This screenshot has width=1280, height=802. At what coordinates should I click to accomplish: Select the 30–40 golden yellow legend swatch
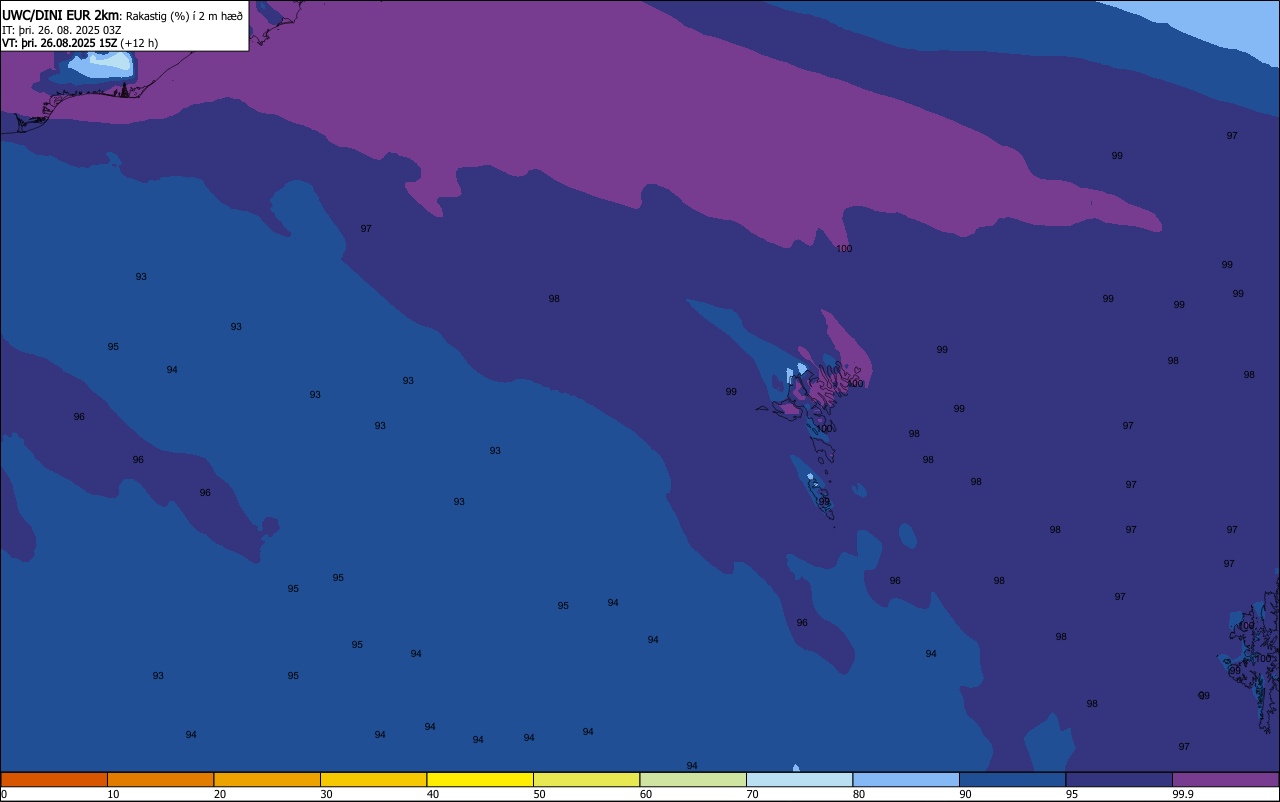374,779
